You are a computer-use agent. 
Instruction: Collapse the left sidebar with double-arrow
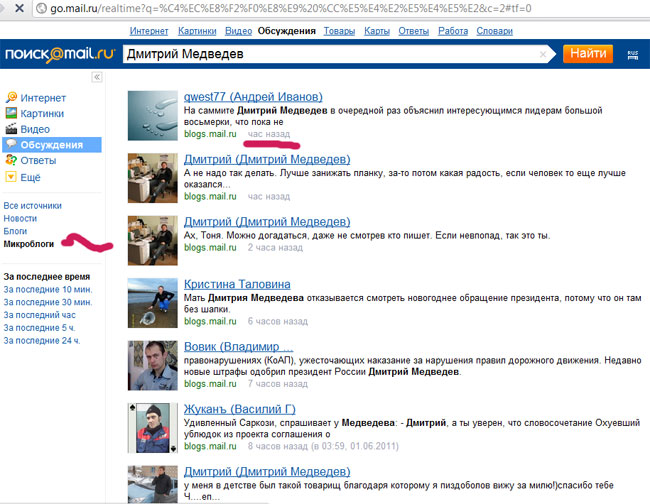click(x=96, y=77)
